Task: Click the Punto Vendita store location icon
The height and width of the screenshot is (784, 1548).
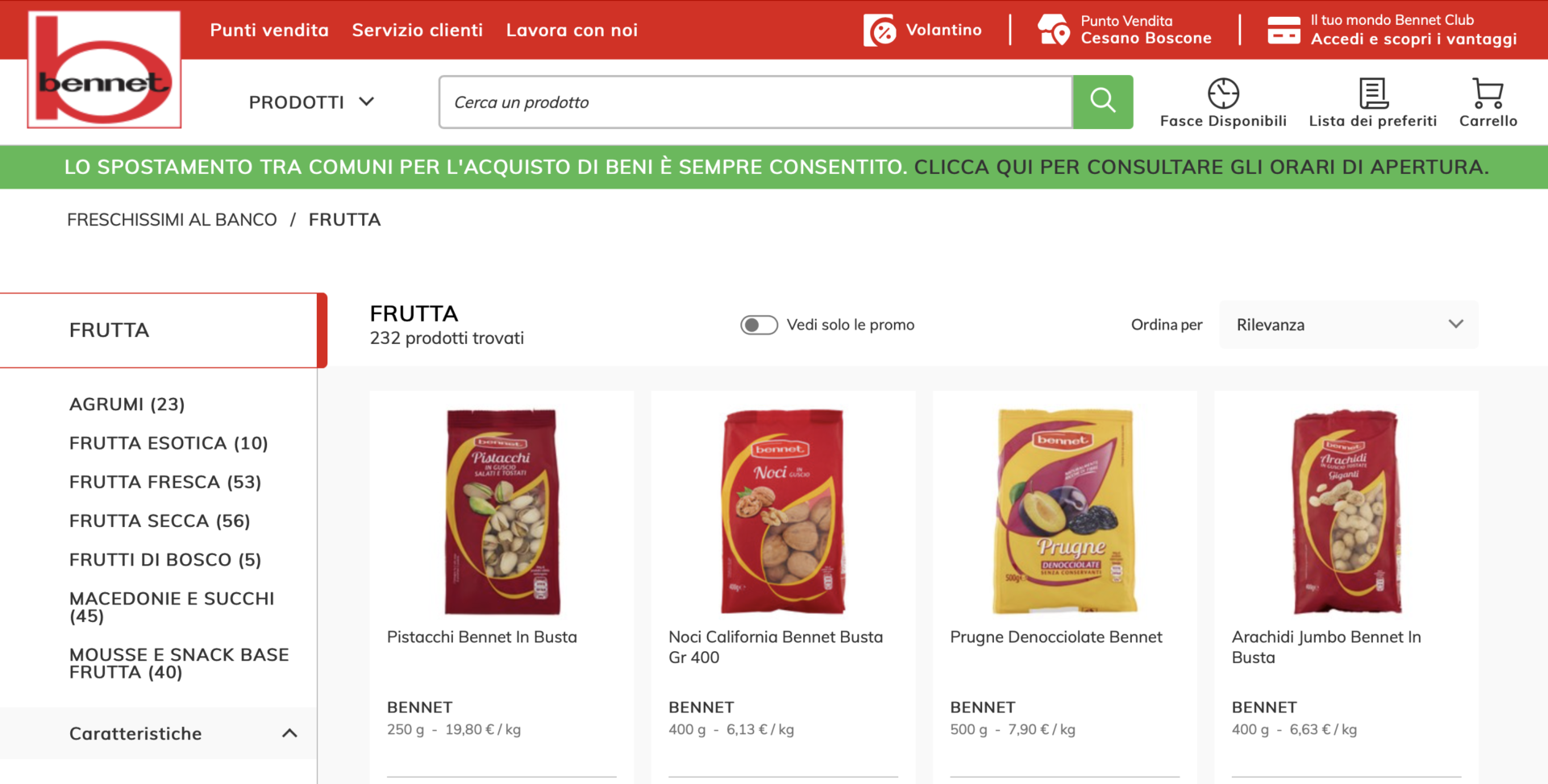Action: point(1053,30)
